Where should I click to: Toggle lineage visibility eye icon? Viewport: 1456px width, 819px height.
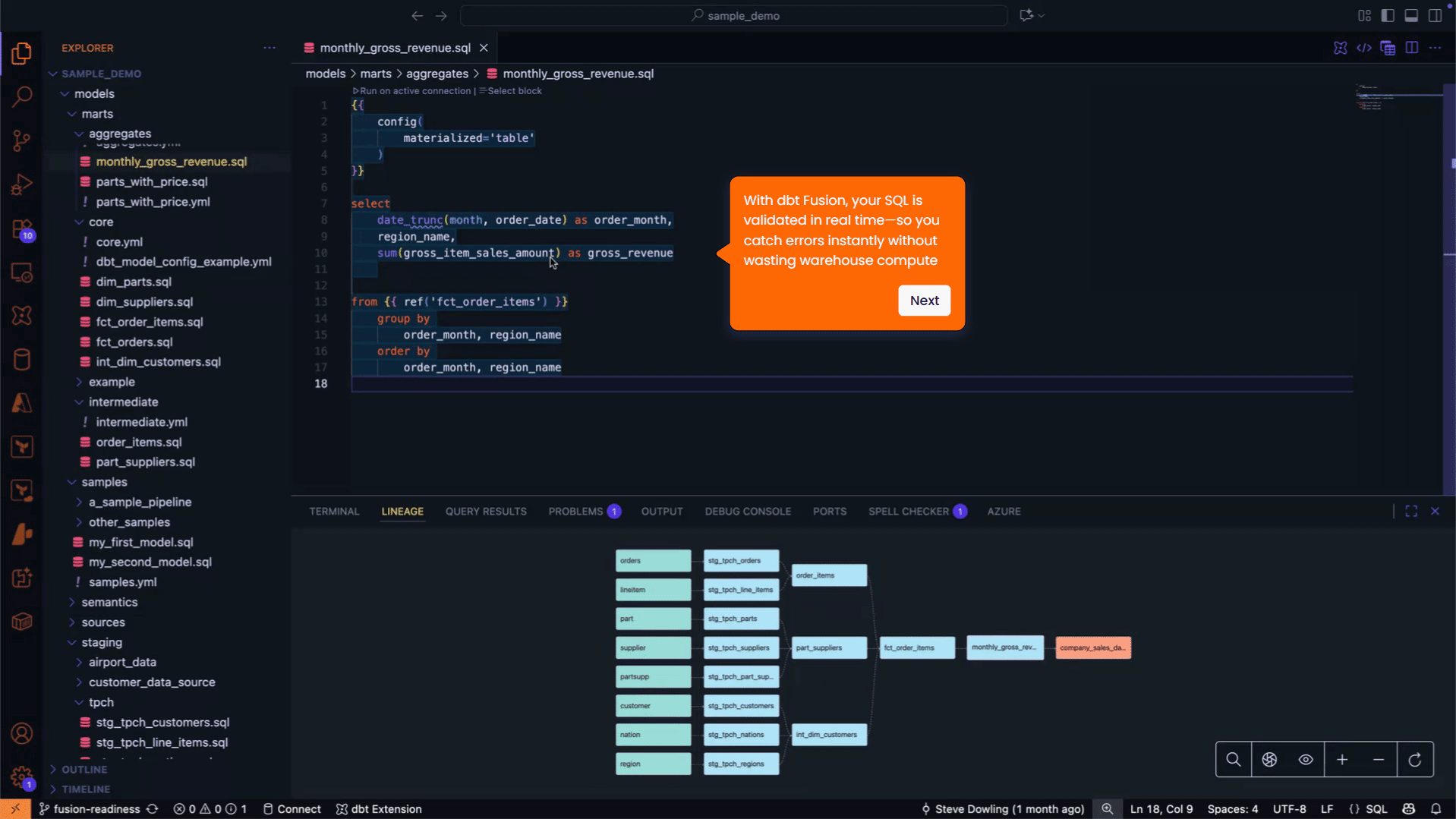pos(1306,759)
